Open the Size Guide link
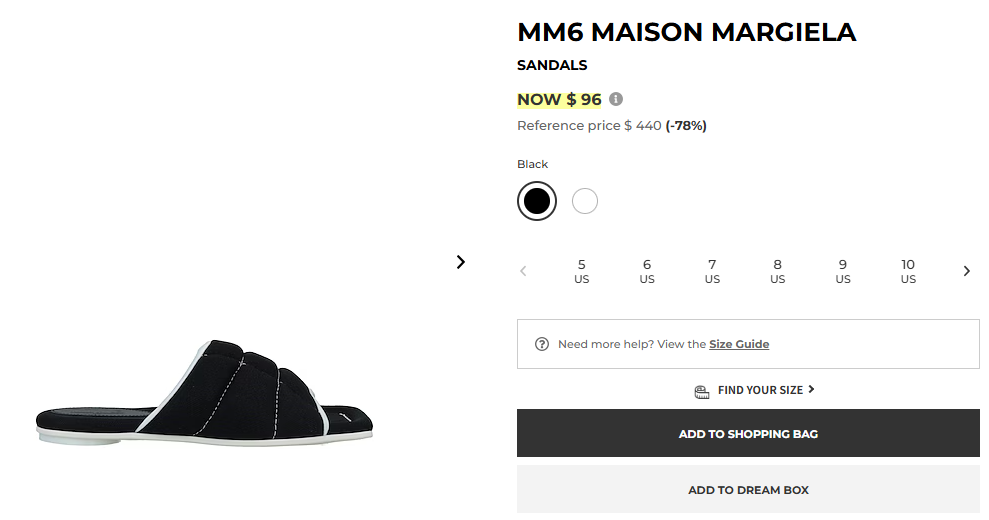Screen dimensions: 989x520 [x=739, y=344]
